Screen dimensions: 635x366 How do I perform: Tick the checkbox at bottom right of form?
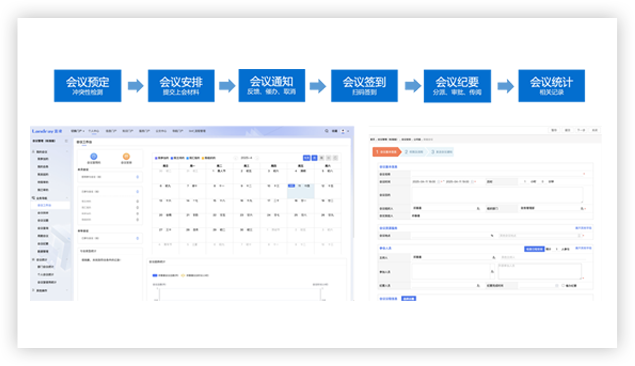563,285
